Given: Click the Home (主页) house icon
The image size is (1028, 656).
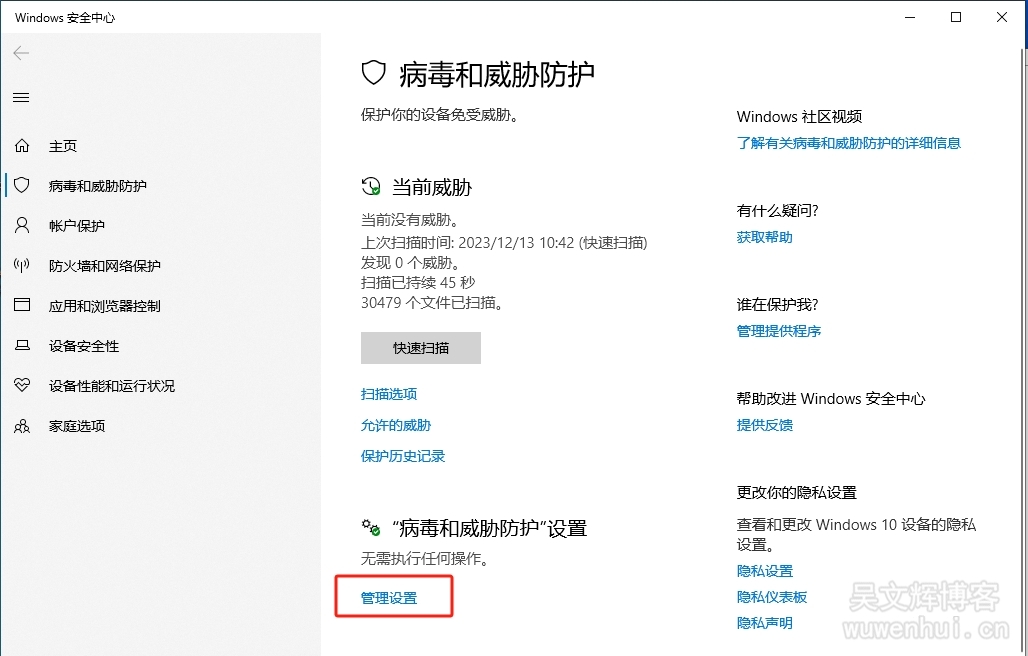Looking at the screenshot, I should click(x=22, y=146).
